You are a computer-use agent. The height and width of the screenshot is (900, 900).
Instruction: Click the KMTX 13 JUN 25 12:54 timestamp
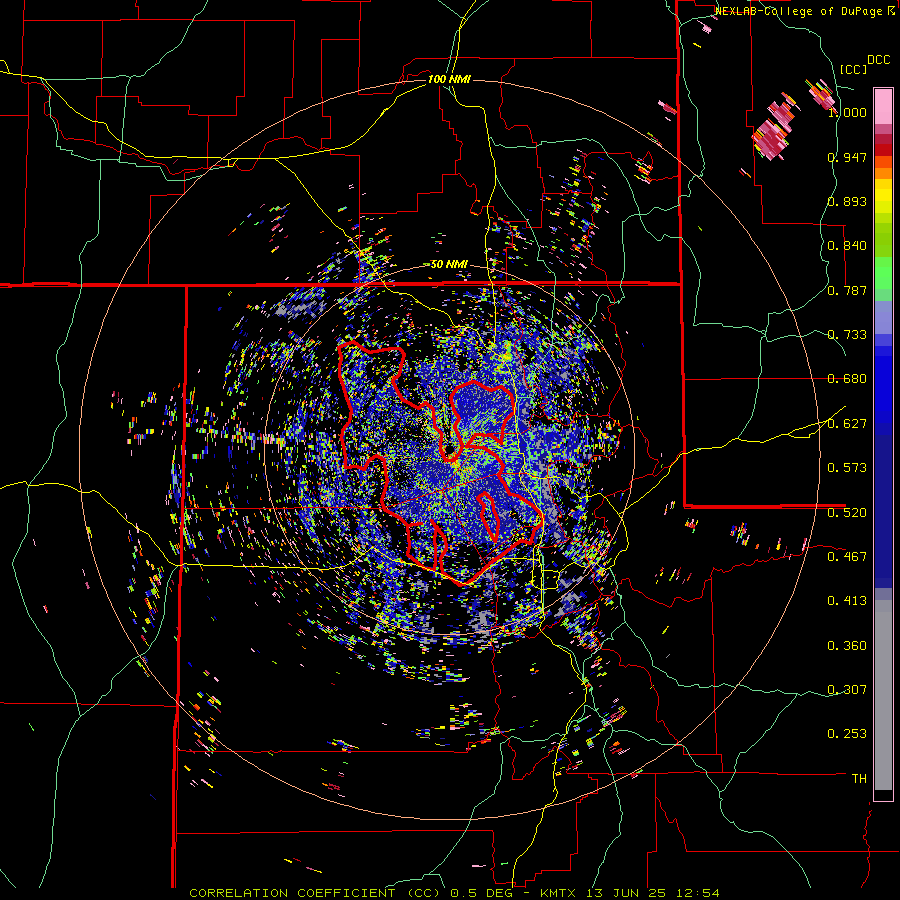(630, 893)
